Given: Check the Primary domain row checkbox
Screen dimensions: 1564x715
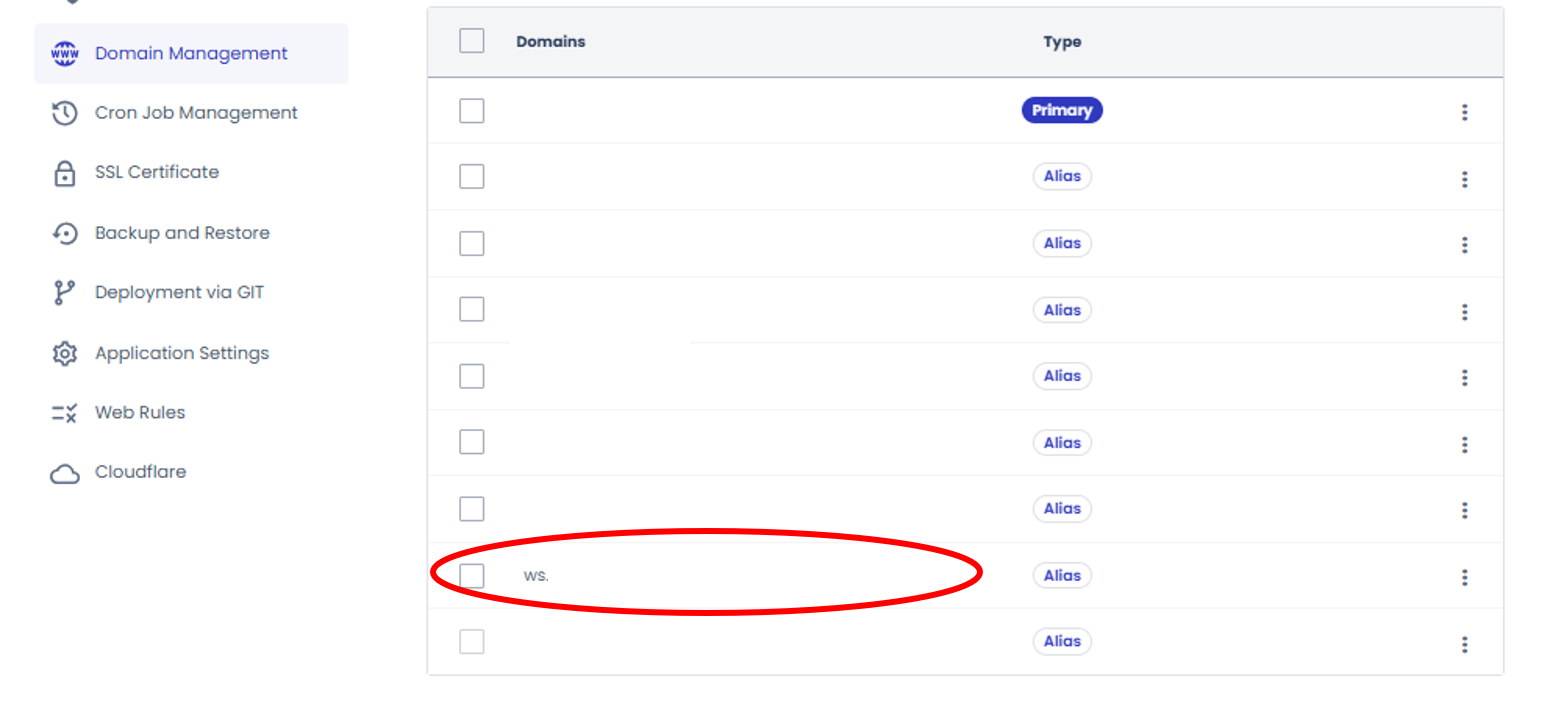Looking at the screenshot, I should coord(472,111).
